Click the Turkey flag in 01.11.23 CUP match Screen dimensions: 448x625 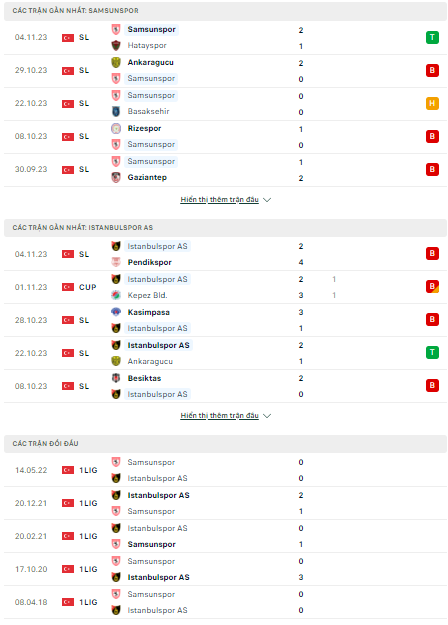point(68,287)
